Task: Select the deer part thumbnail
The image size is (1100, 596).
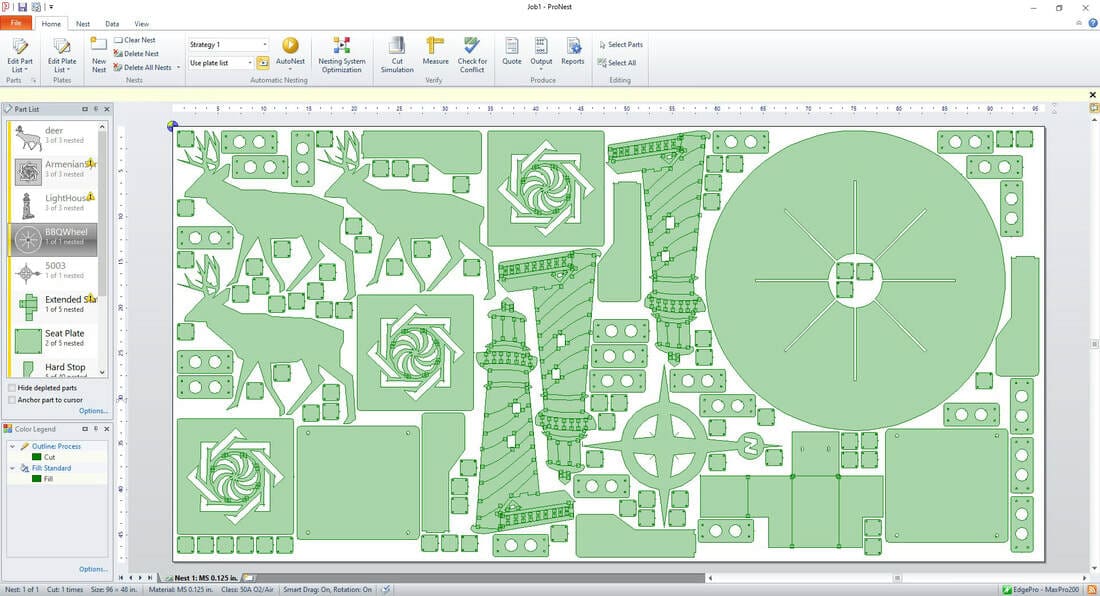Action: tap(28, 137)
